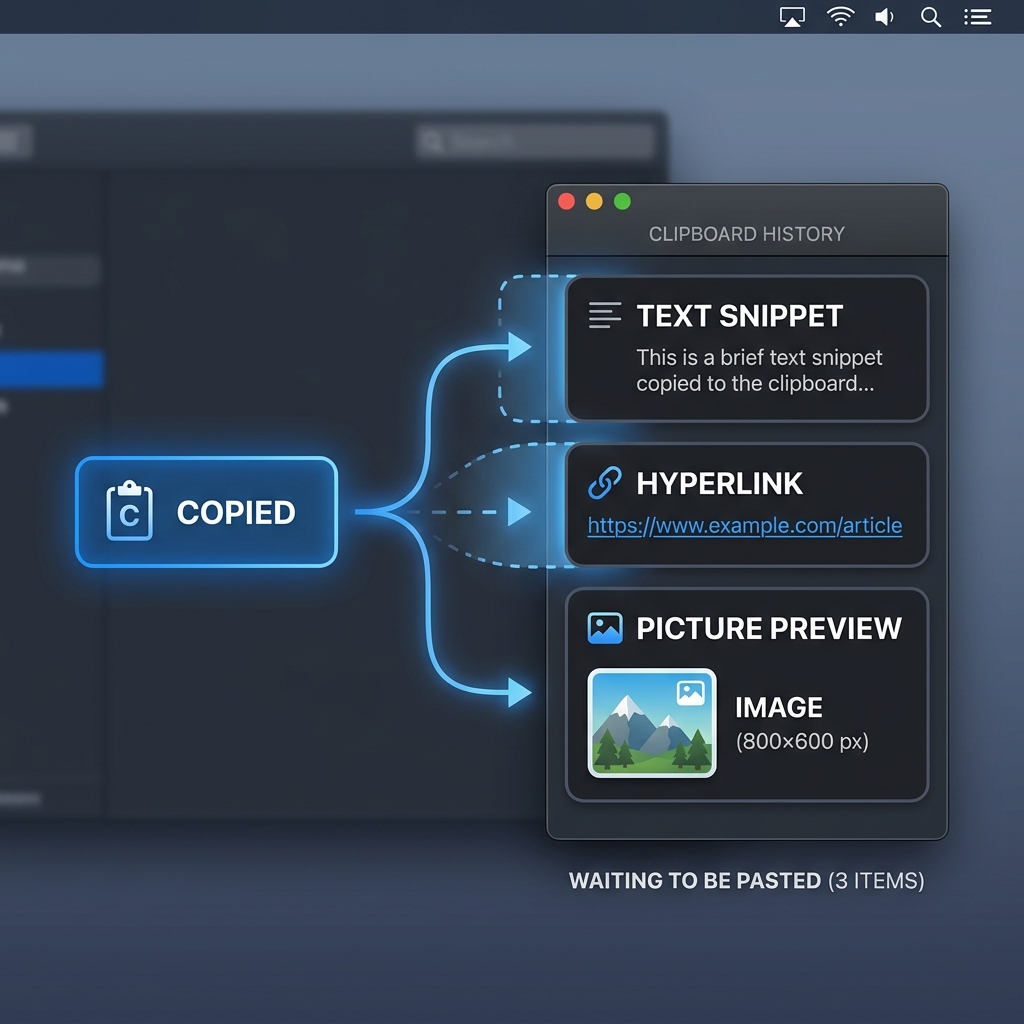Viewport: 1024px width, 1024px height.
Task: Click the mountain landscape image thumbnail
Action: coord(652,723)
